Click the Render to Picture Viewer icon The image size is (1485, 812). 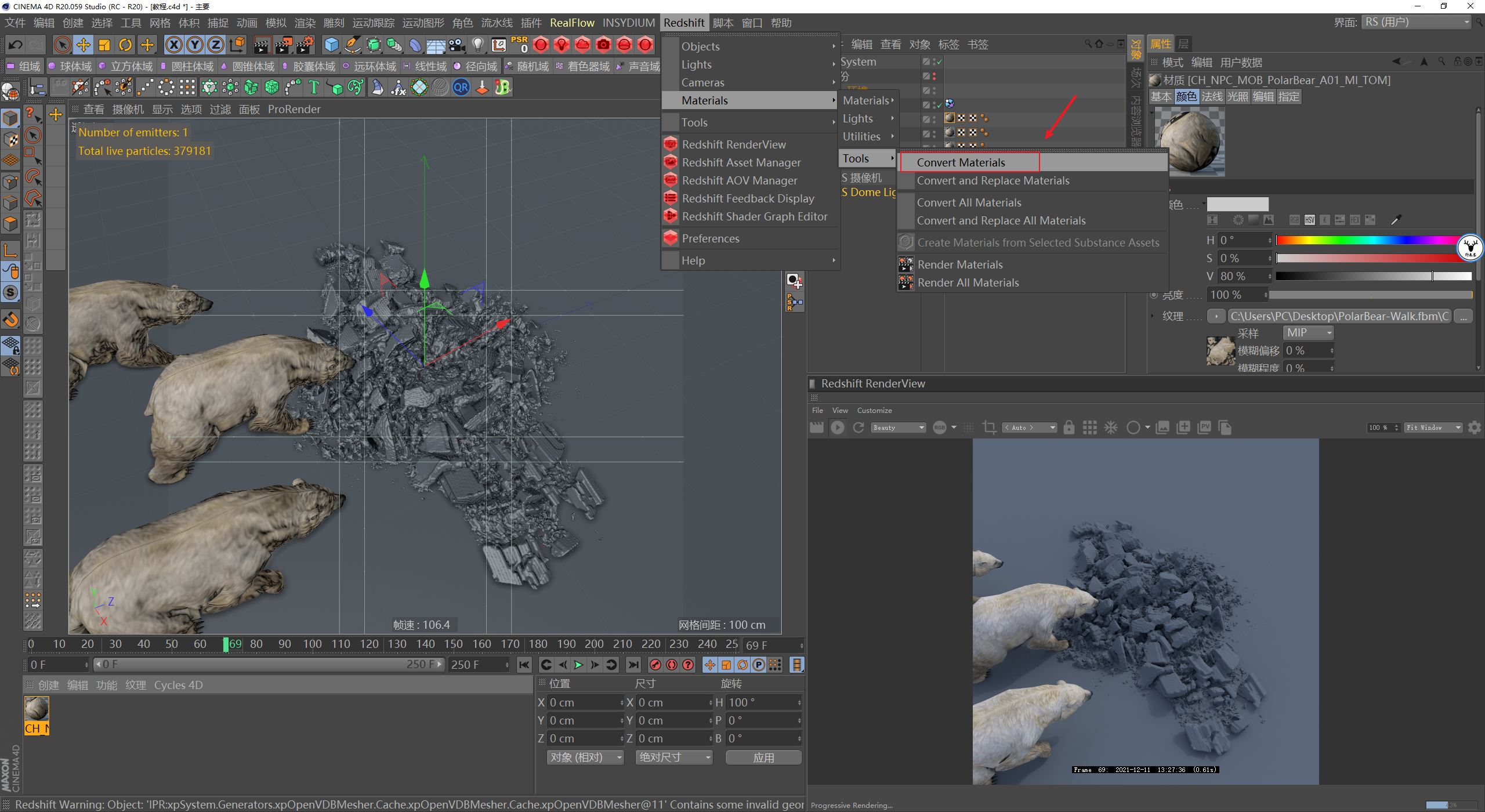[x=284, y=45]
